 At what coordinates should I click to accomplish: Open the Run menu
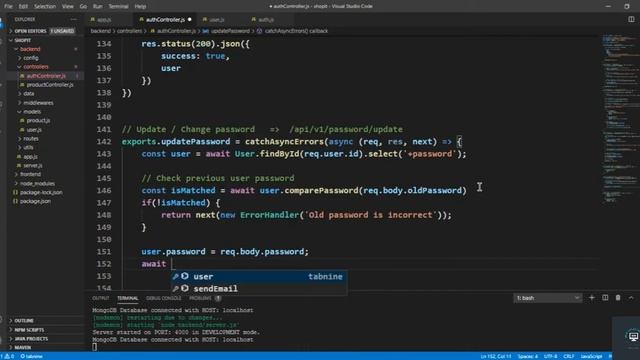tap(98, 7)
